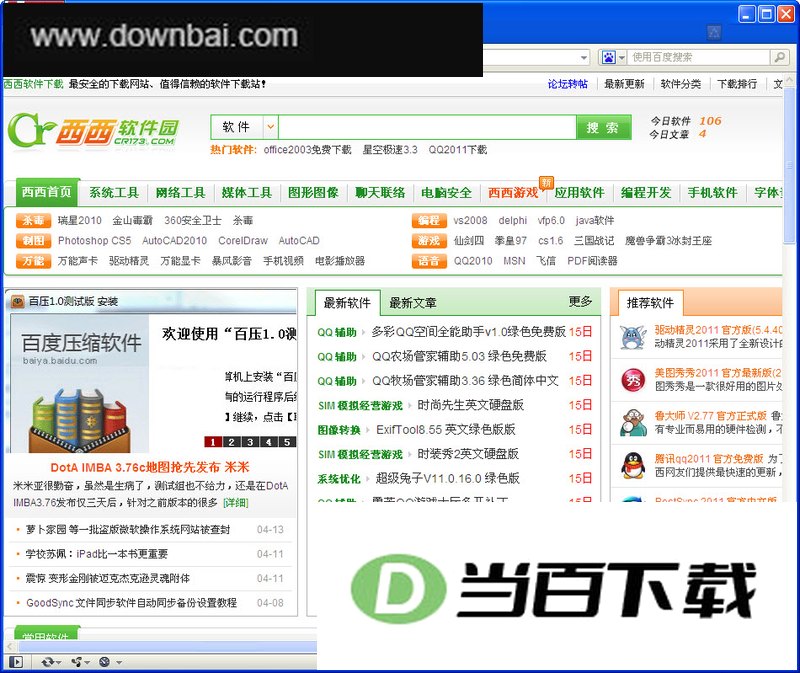Open the Photoshop CS5 link
The width and height of the screenshot is (800, 673).
coord(94,241)
